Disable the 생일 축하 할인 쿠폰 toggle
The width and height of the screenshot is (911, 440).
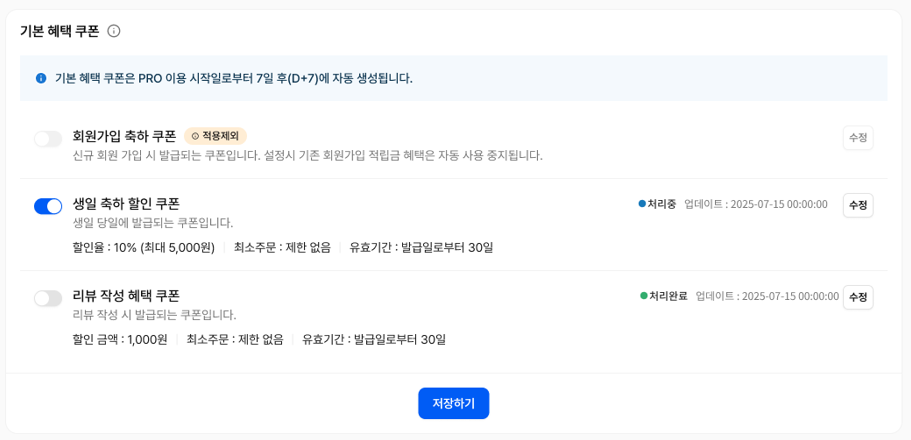pos(48,206)
